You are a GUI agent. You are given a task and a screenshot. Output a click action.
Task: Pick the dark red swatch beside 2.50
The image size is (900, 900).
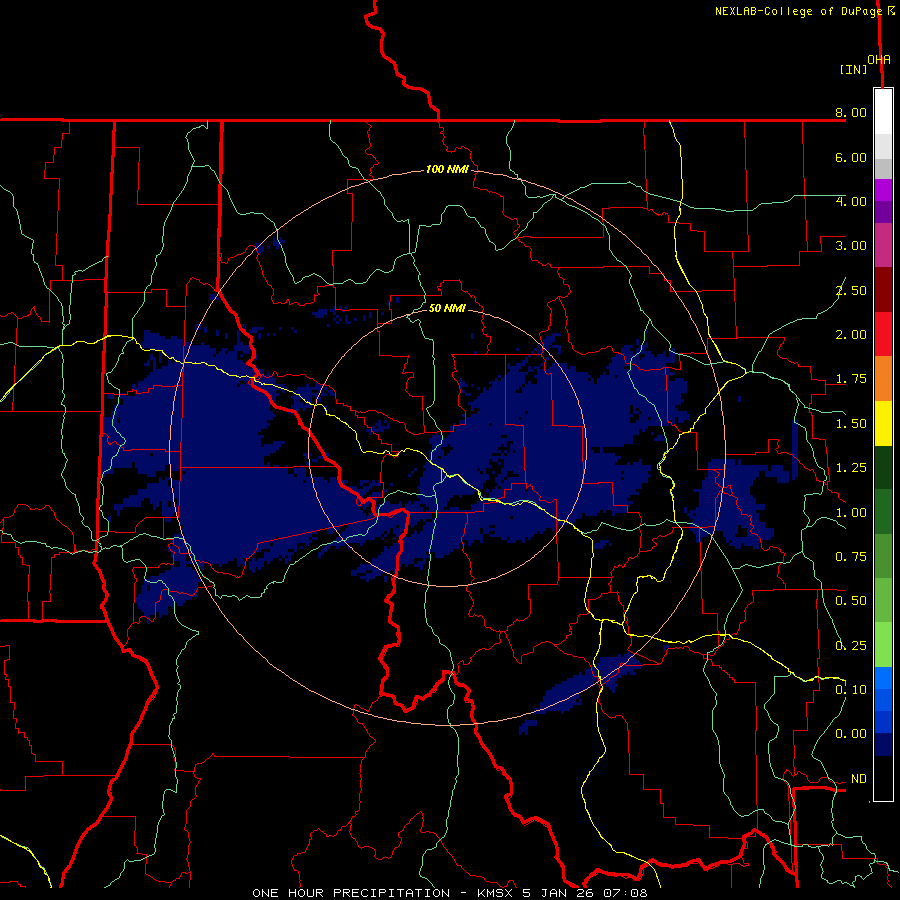pyautogui.click(x=883, y=290)
